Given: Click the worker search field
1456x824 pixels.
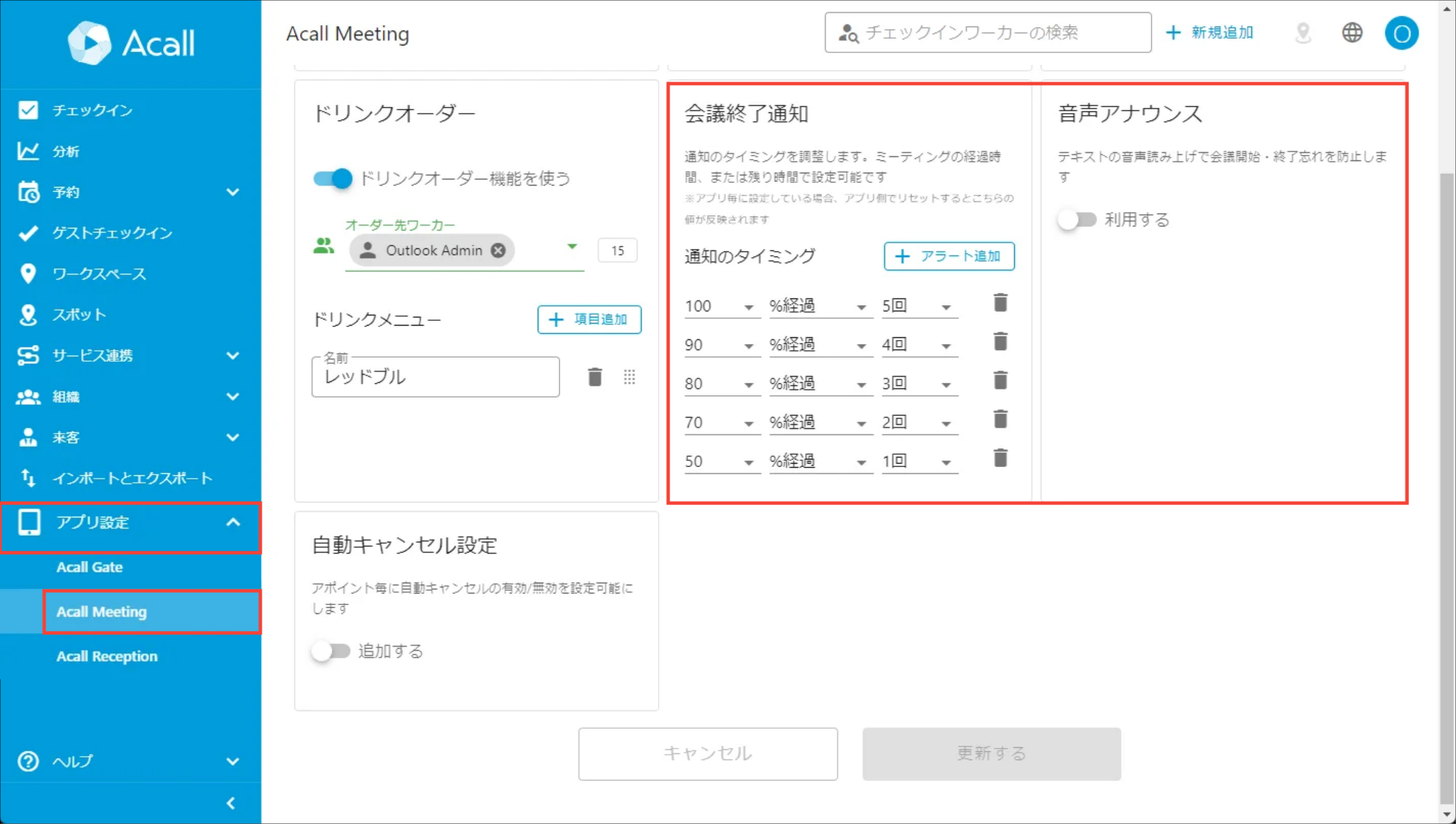Looking at the screenshot, I should click(988, 33).
